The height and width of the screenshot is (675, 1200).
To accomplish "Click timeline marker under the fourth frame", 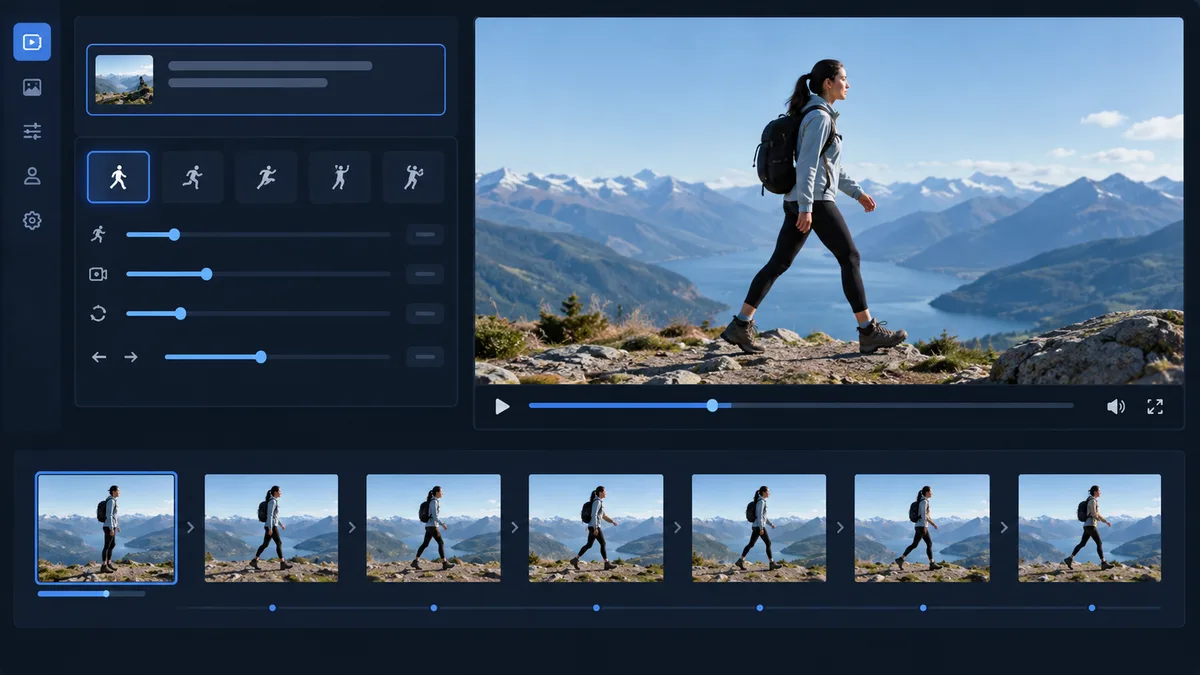I will pos(596,607).
